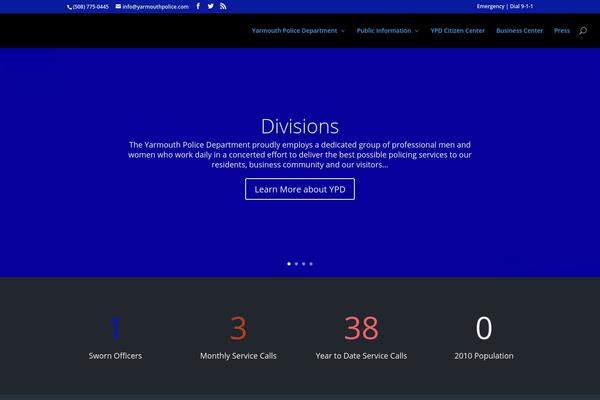Viewport: 600px width, 400px height.
Task: Open Yarmouth Police Department menu
Action: click(294, 31)
